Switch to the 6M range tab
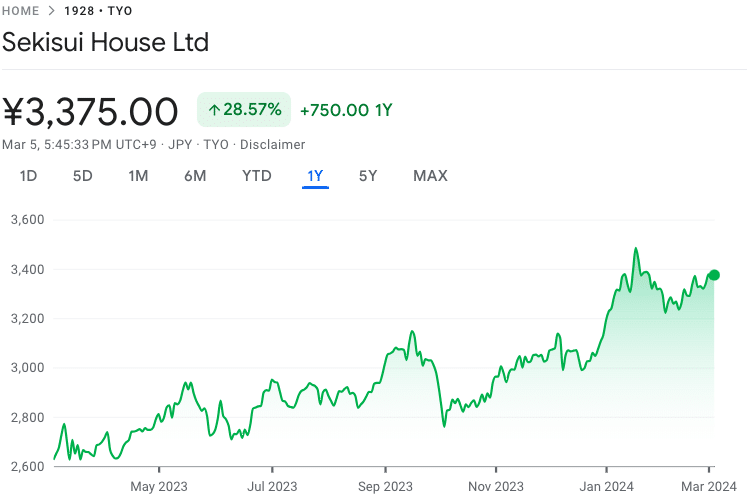The height and width of the screenshot is (501, 747). click(x=195, y=176)
